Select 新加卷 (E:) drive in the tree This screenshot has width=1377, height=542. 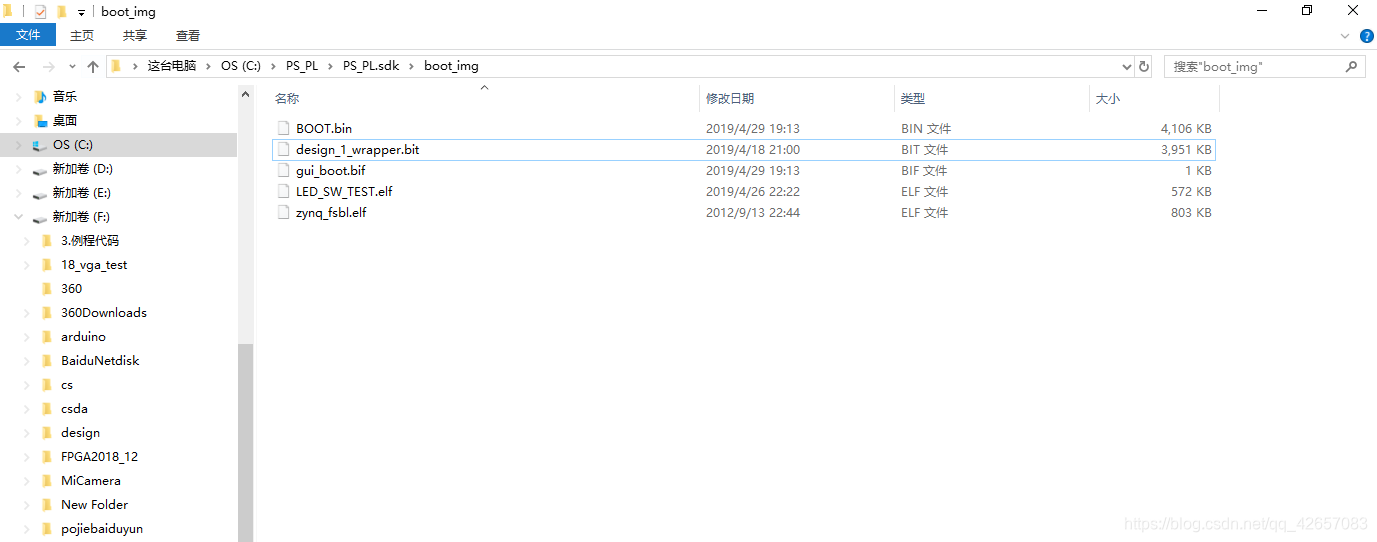pos(81,193)
